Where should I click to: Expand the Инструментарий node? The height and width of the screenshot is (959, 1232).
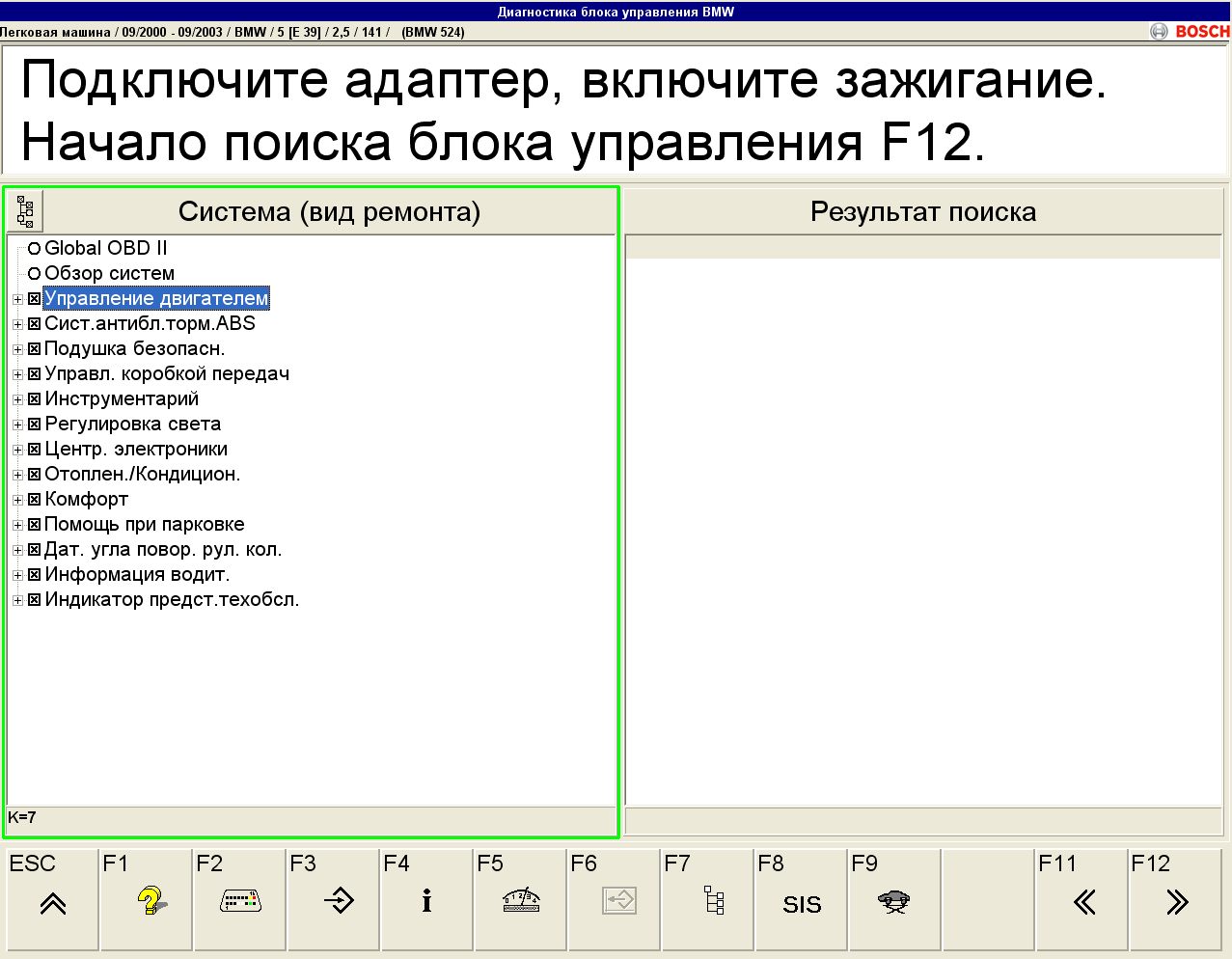(17, 399)
